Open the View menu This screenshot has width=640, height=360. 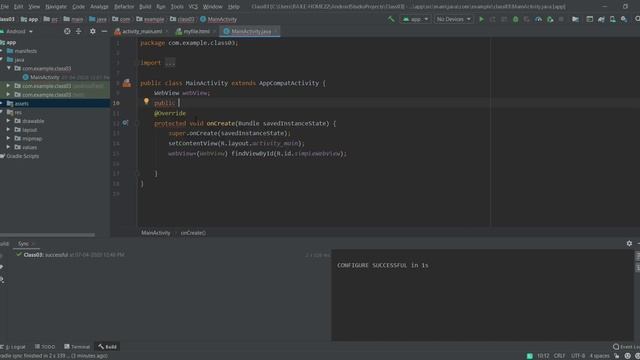coord(34,7)
